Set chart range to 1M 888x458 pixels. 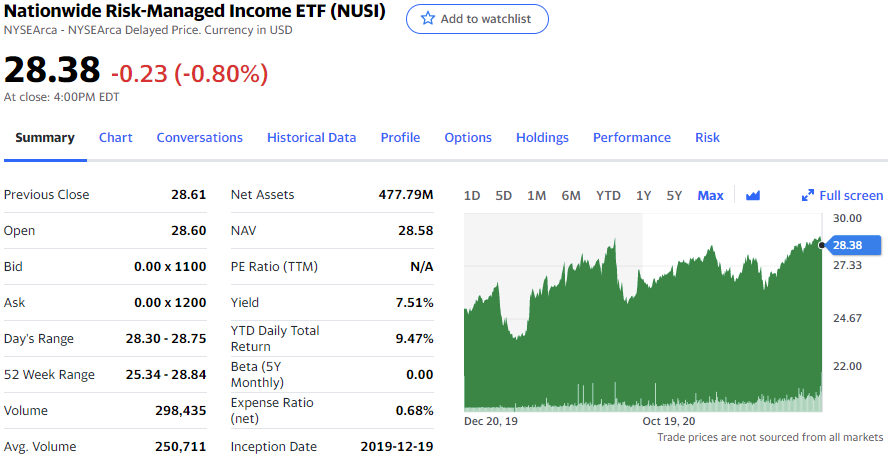pos(536,196)
